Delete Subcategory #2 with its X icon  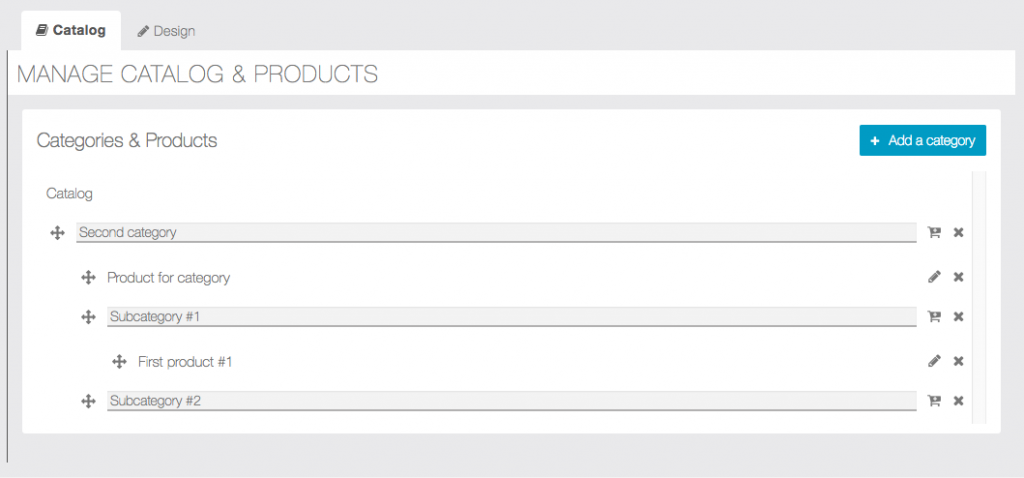958,401
